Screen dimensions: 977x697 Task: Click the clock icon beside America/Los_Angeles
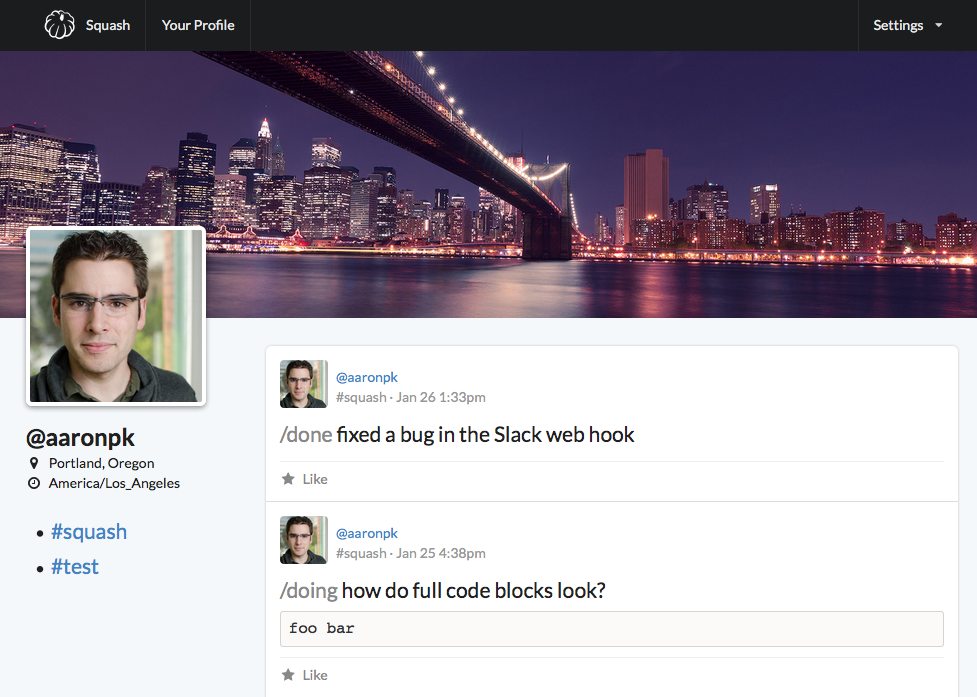tap(34, 483)
